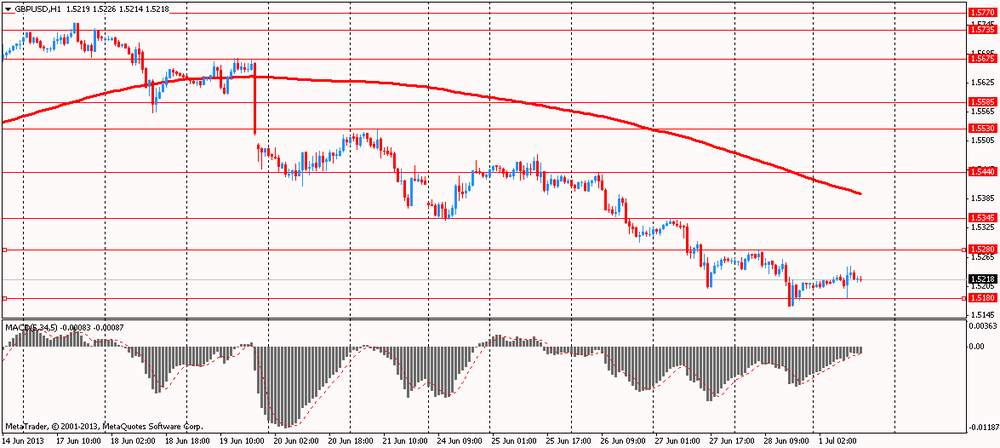This screenshot has height=448, width=1000.
Task: Click the 25 Jun 17:00 time axis label
Action: point(568,440)
